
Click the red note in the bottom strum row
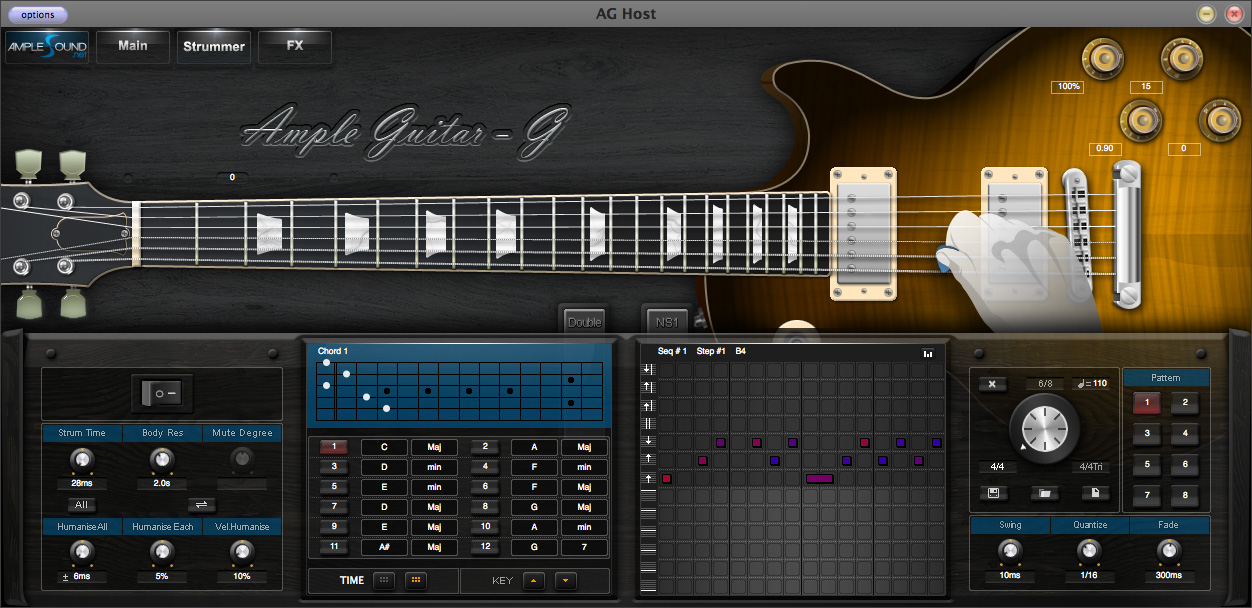click(667, 479)
